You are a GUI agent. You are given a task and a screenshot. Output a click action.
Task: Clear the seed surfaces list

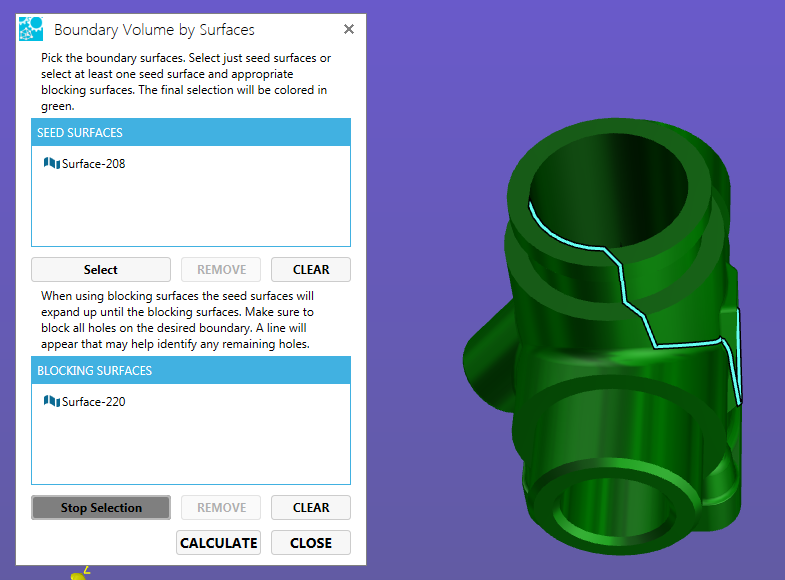pyautogui.click(x=311, y=269)
